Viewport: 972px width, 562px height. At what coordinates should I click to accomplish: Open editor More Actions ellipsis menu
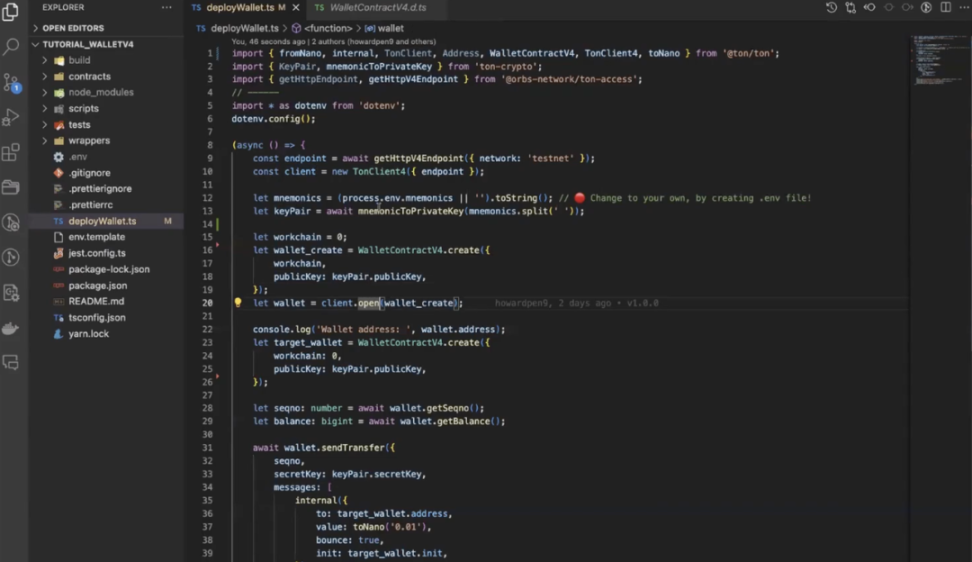962,8
